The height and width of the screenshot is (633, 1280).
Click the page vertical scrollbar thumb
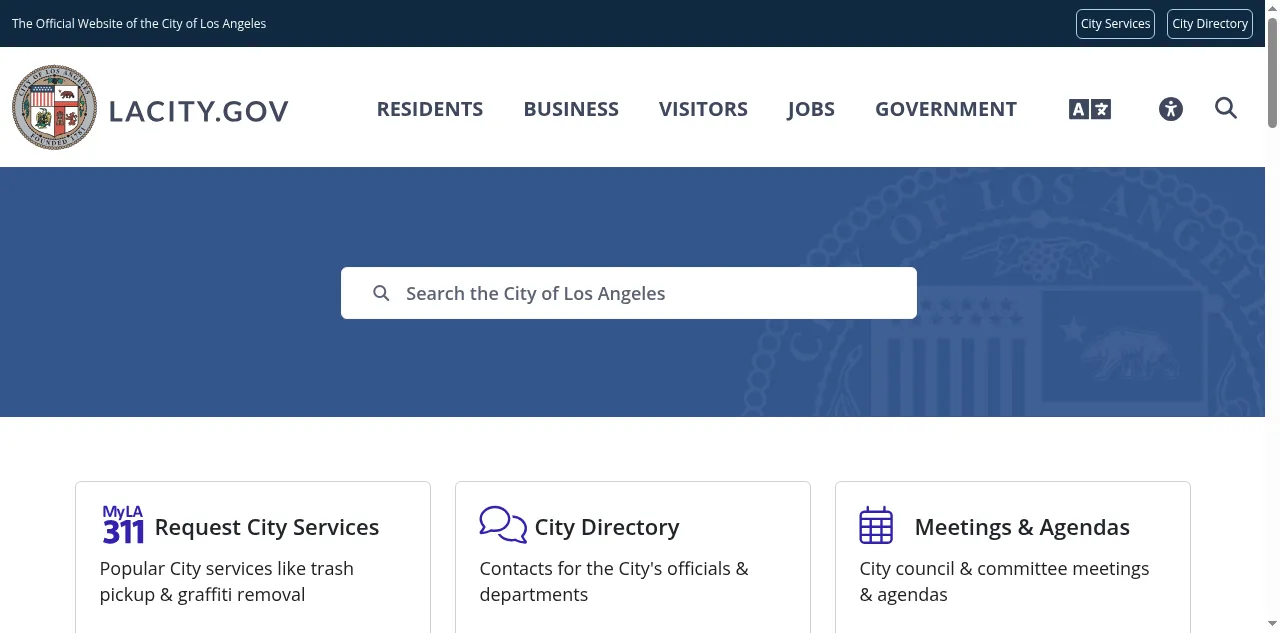[1272, 72]
